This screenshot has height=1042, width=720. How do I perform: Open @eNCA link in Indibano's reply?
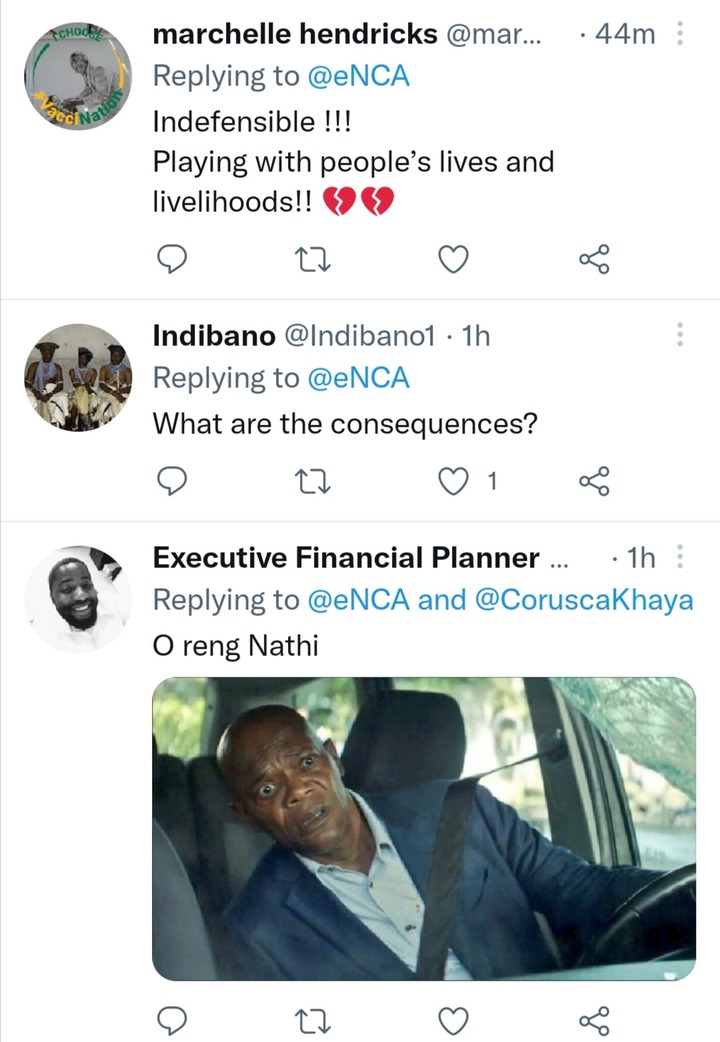click(358, 378)
